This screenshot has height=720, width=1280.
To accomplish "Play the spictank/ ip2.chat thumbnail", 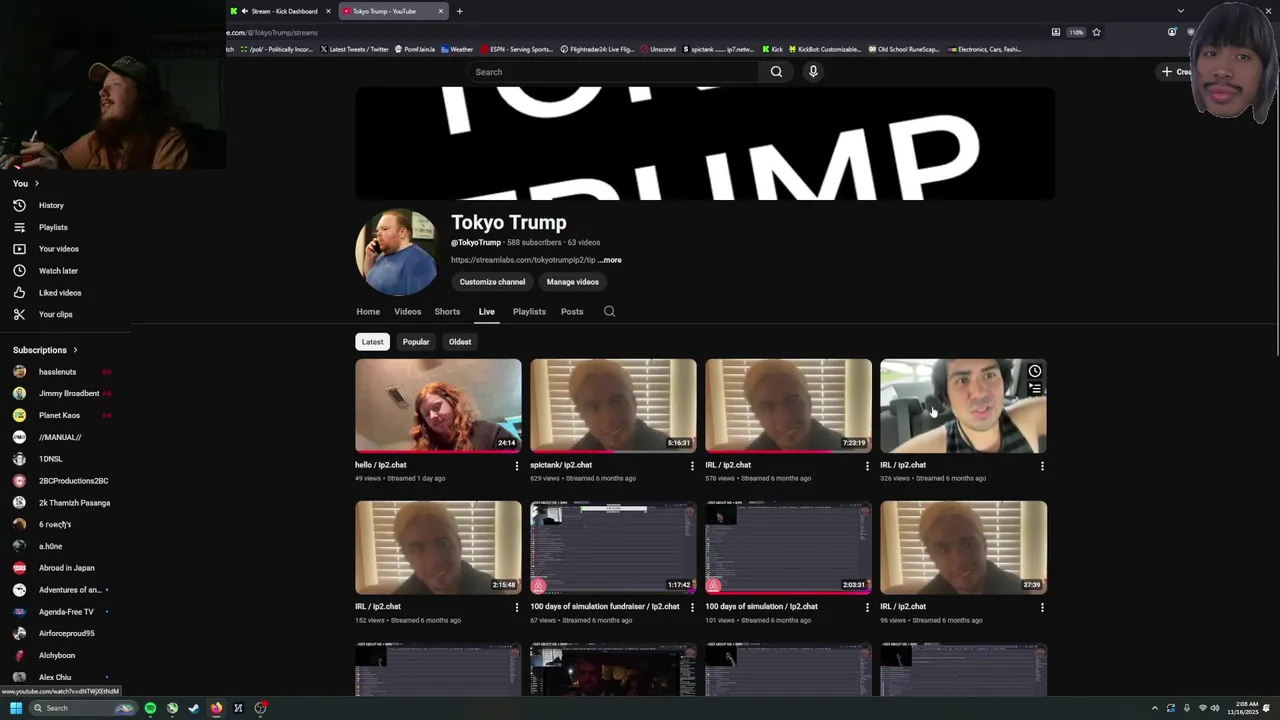I will point(613,406).
